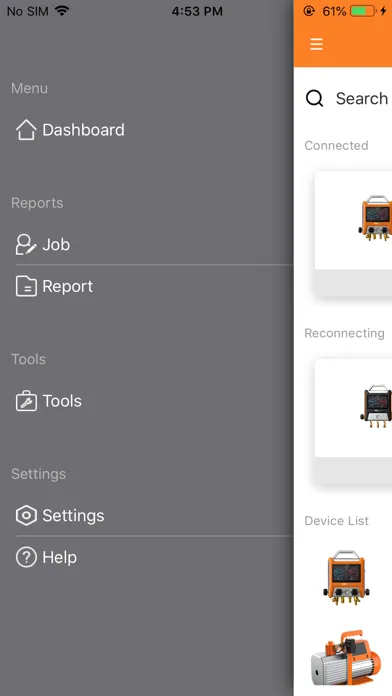Tap the battery indicator in status bar
Image resolution: width=392 pixels, height=696 pixels.
click(363, 11)
